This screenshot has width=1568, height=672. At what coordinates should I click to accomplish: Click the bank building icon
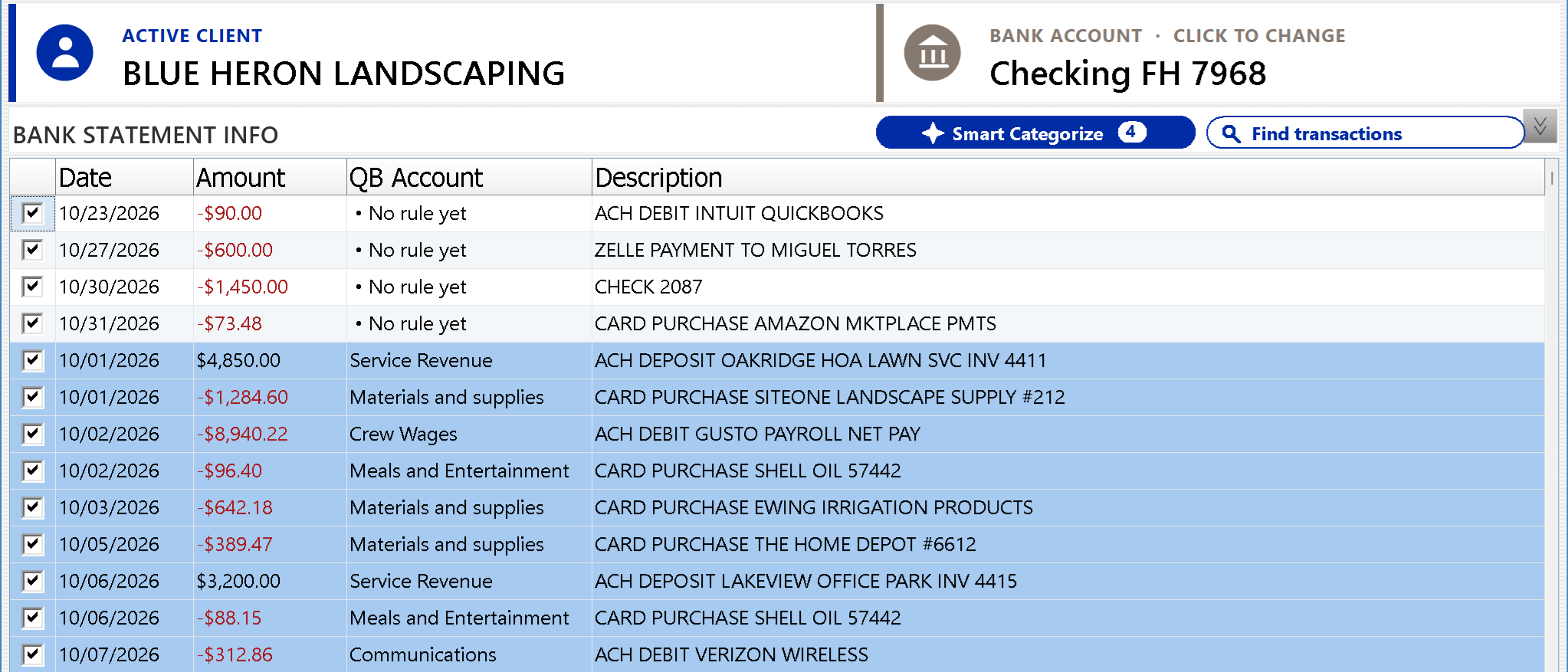click(x=933, y=53)
